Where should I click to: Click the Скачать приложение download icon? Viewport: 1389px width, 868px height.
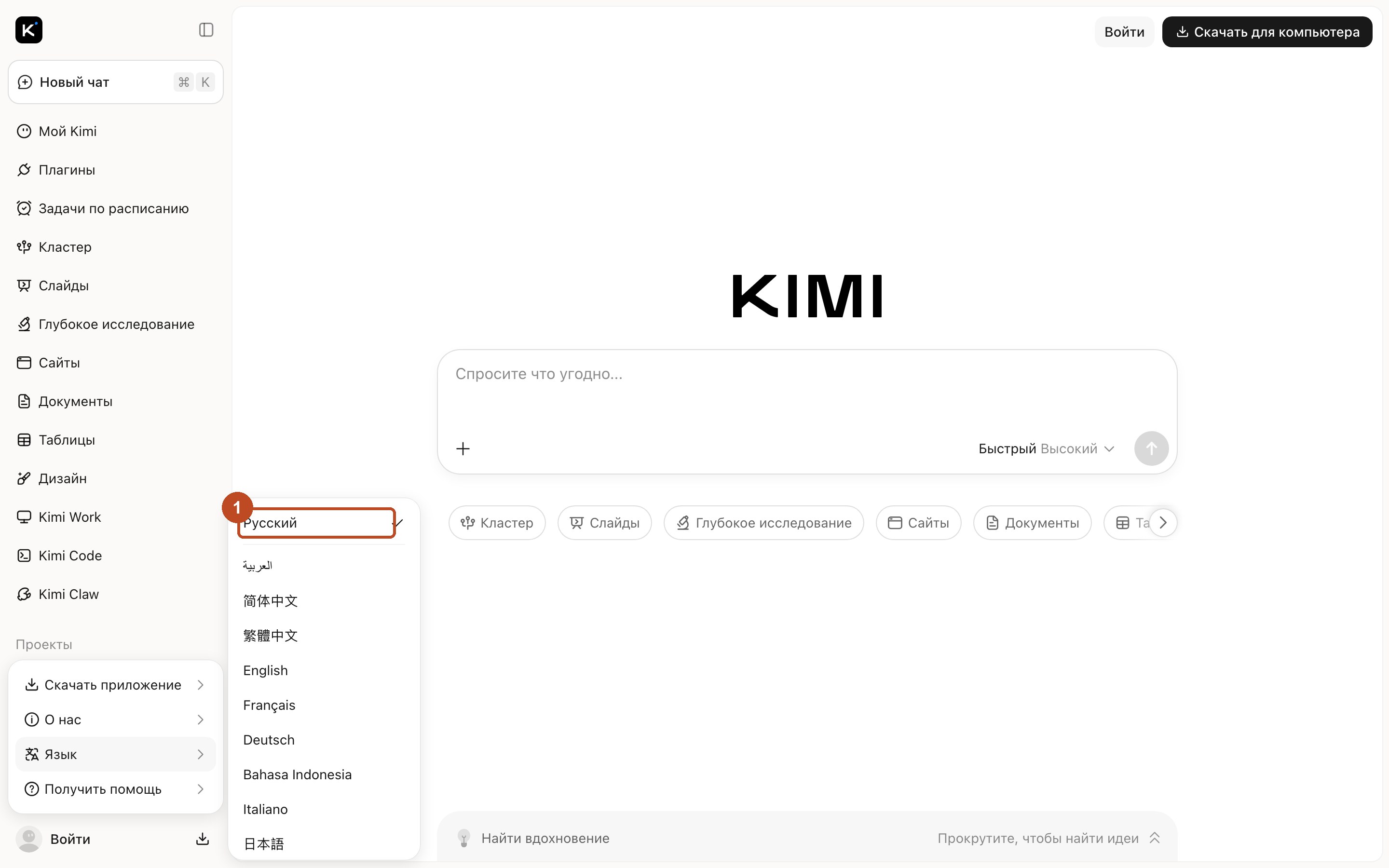pos(32,685)
